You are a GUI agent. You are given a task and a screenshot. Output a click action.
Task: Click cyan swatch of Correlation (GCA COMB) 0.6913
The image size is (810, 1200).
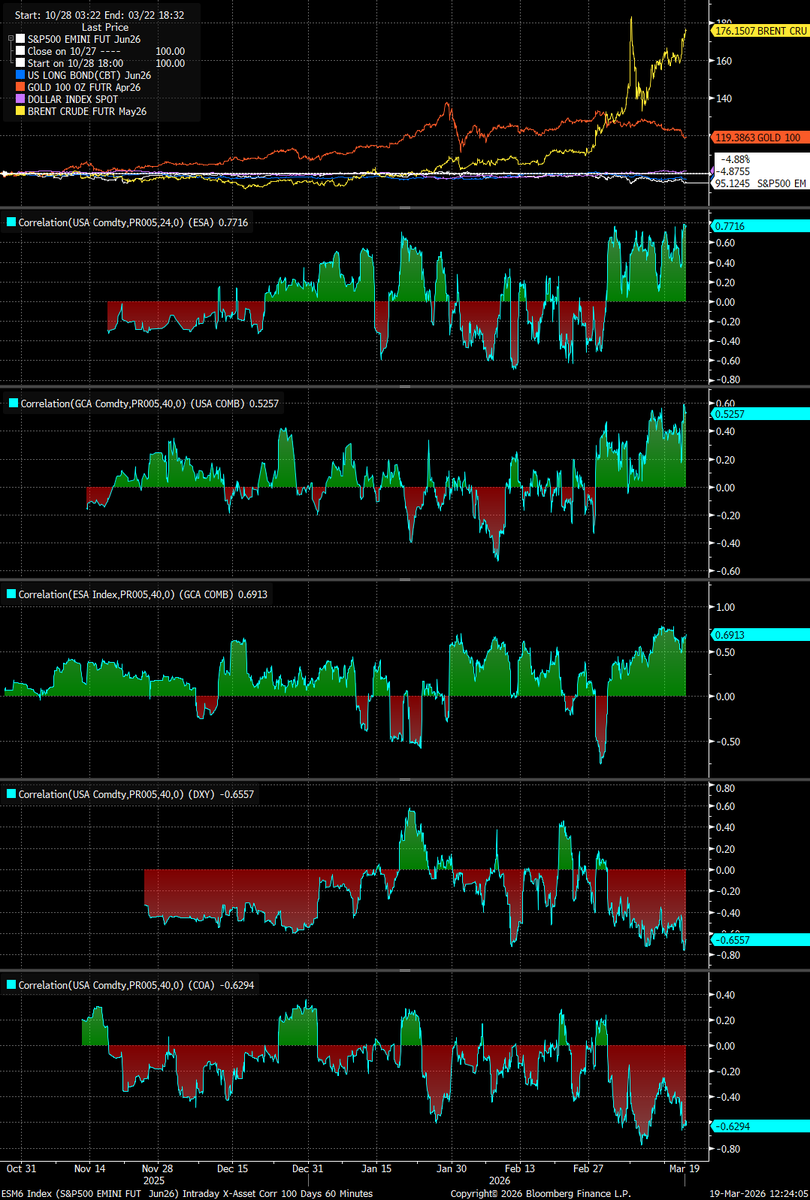[x=12, y=593]
